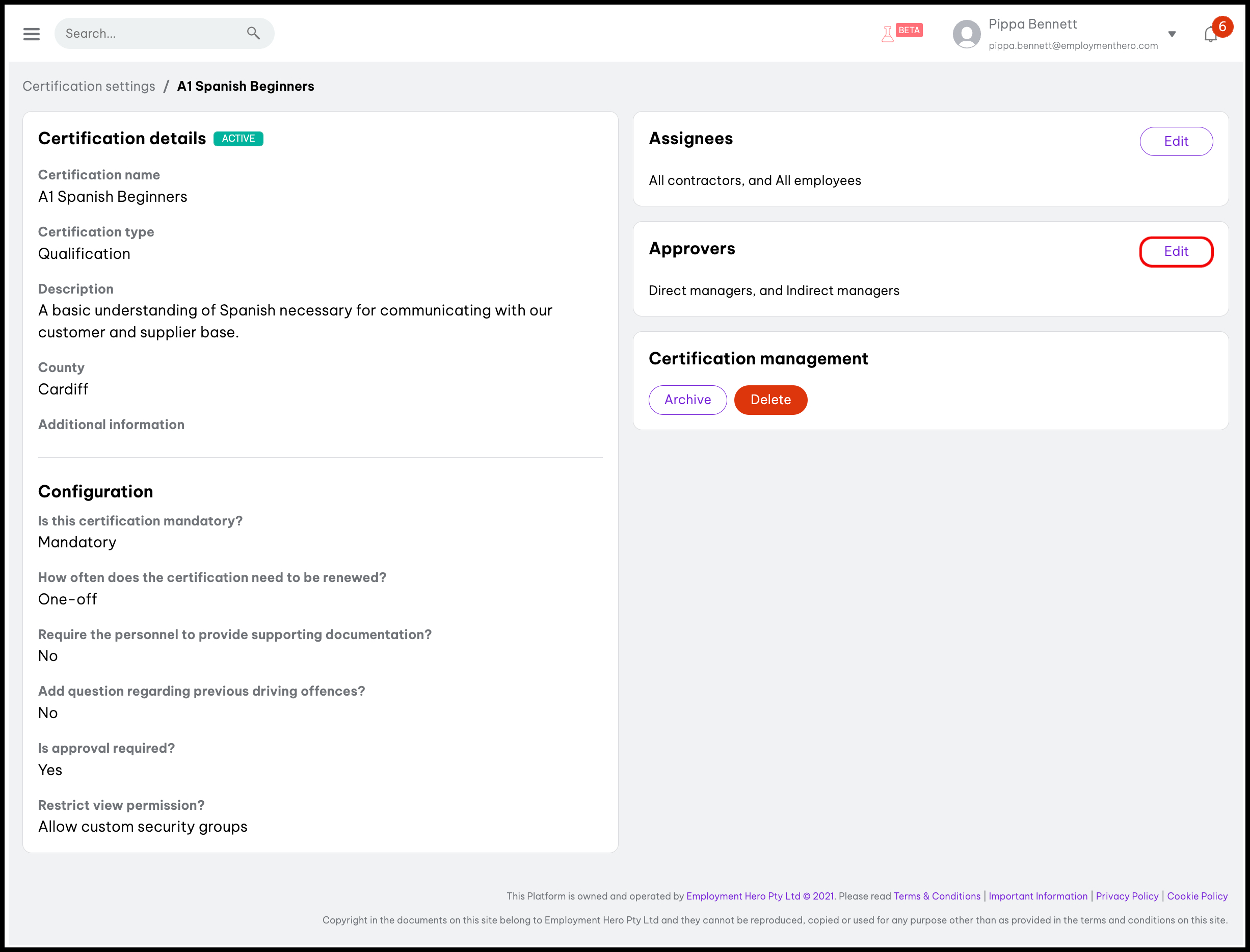Click the BETA label badge
Screen dimensions: 1250x952
909,31
